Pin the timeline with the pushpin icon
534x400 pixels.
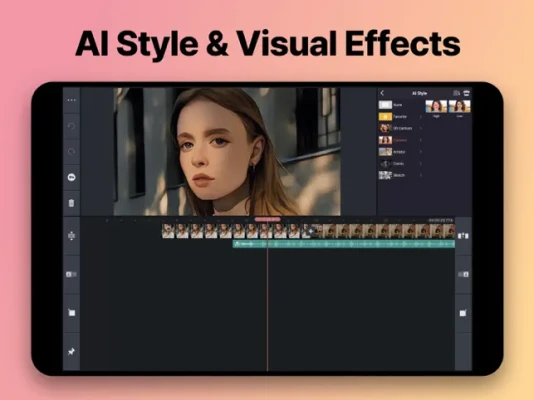pos(72,351)
